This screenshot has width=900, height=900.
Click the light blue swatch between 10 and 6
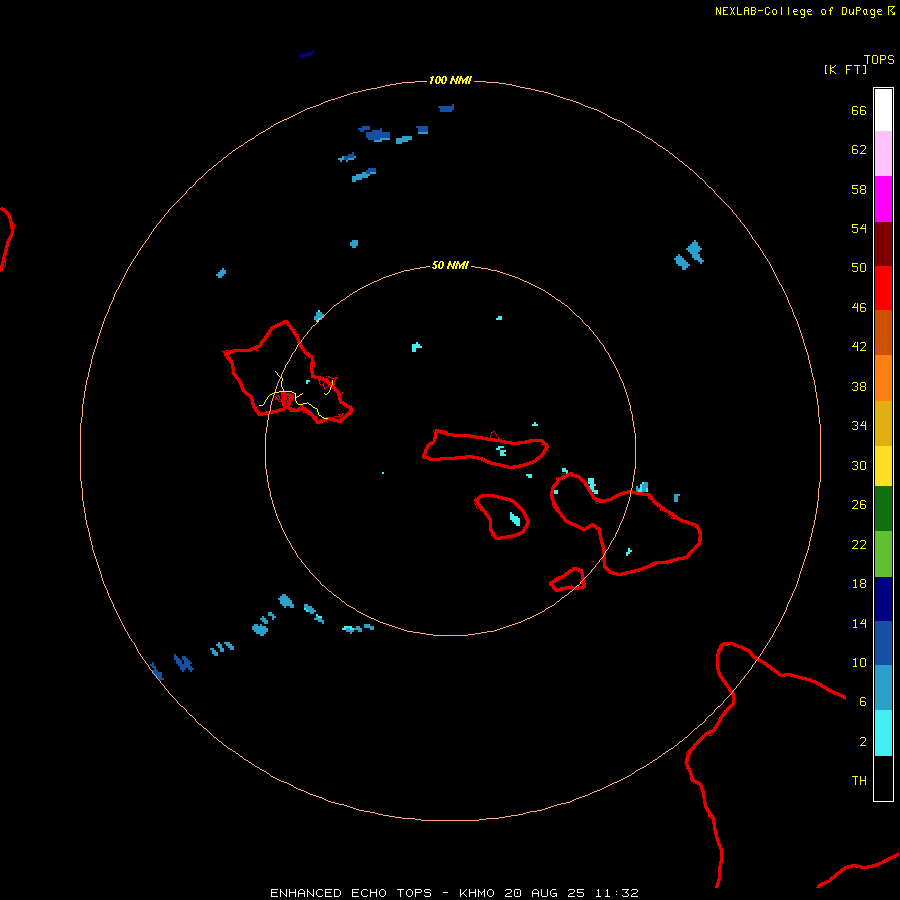(x=883, y=688)
